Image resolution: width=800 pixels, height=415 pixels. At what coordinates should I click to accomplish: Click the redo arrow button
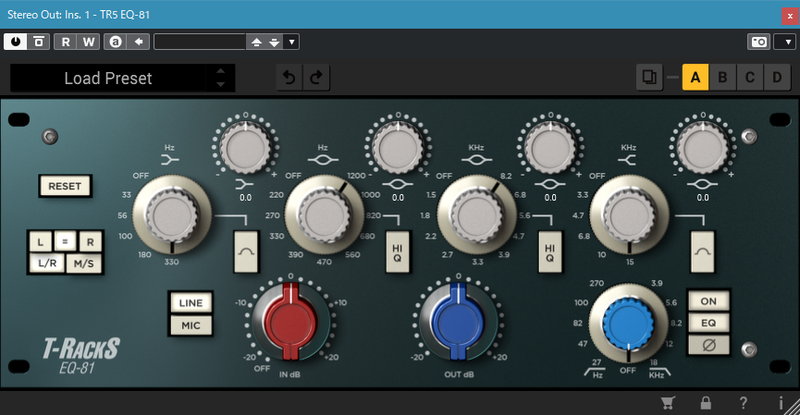click(316, 78)
